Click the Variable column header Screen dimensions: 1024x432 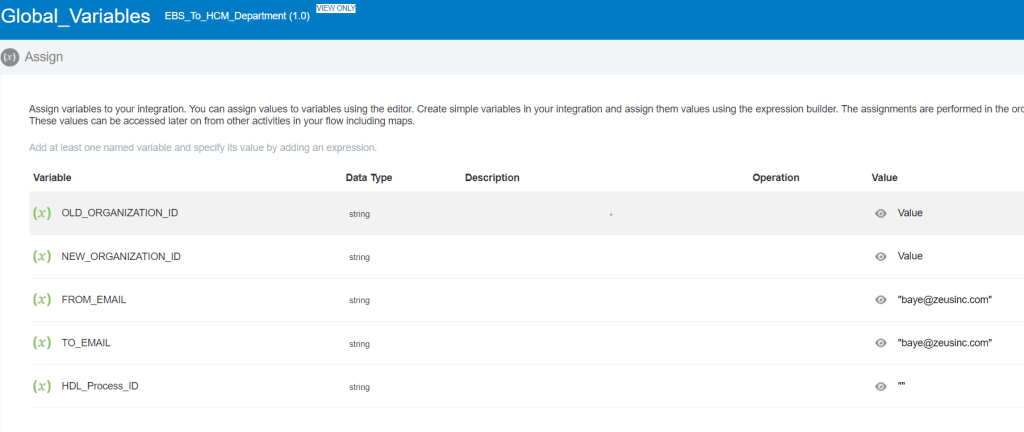tap(52, 178)
